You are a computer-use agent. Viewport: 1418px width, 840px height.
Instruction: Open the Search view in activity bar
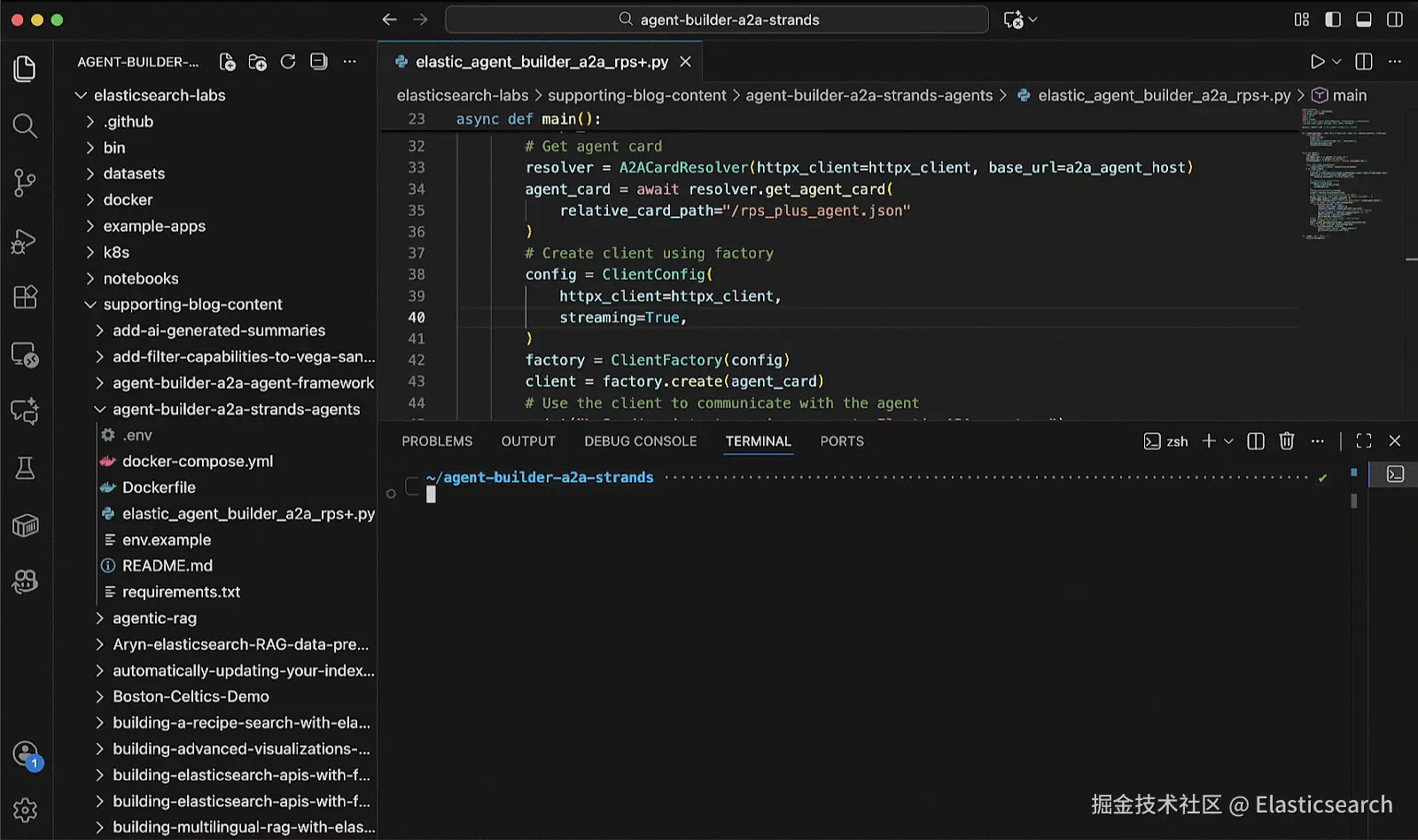[25, 126]
